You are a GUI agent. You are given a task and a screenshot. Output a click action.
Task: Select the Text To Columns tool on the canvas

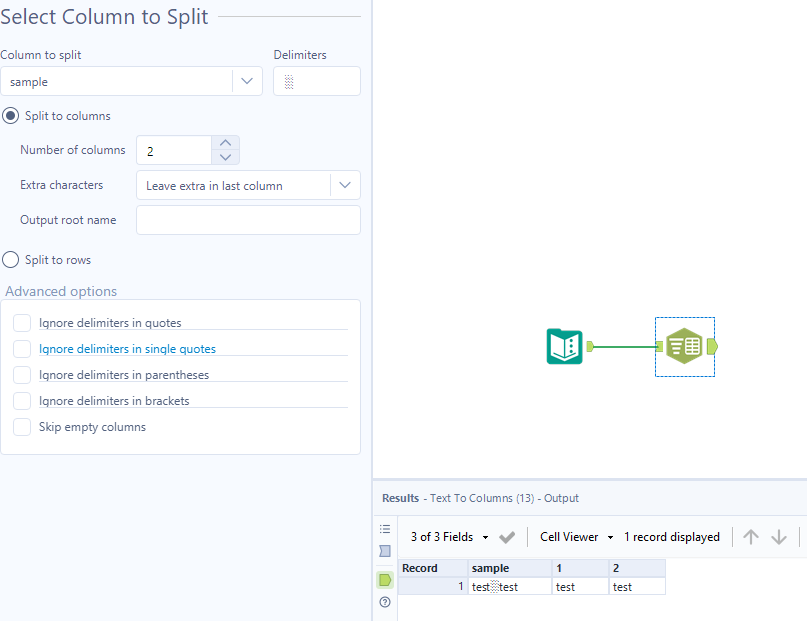pyautogui.click(x=684, y=347)
